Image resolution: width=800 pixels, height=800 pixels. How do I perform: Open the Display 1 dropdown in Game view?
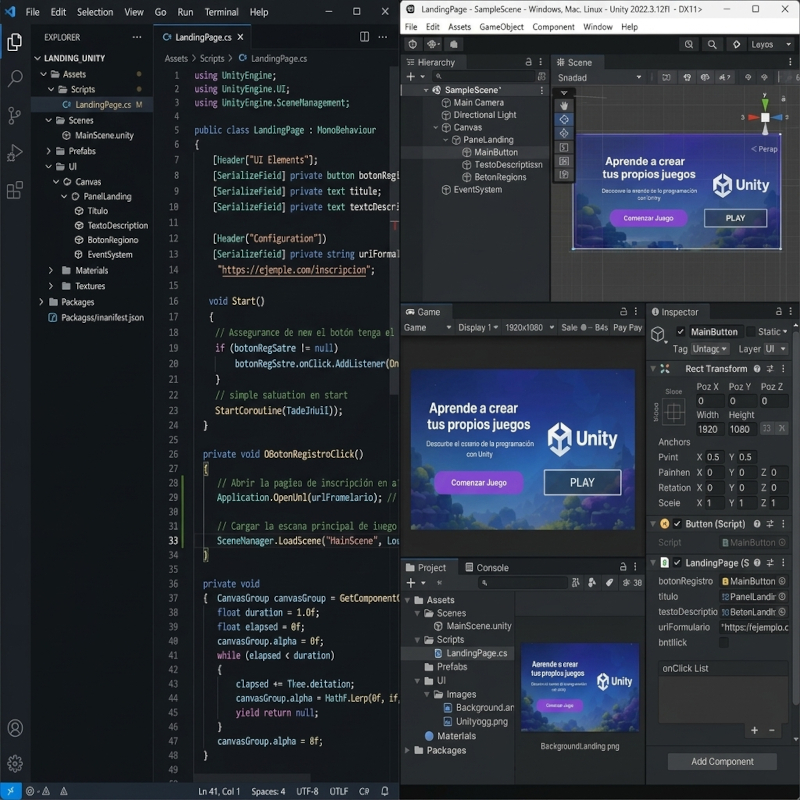(x=478, y=328)
